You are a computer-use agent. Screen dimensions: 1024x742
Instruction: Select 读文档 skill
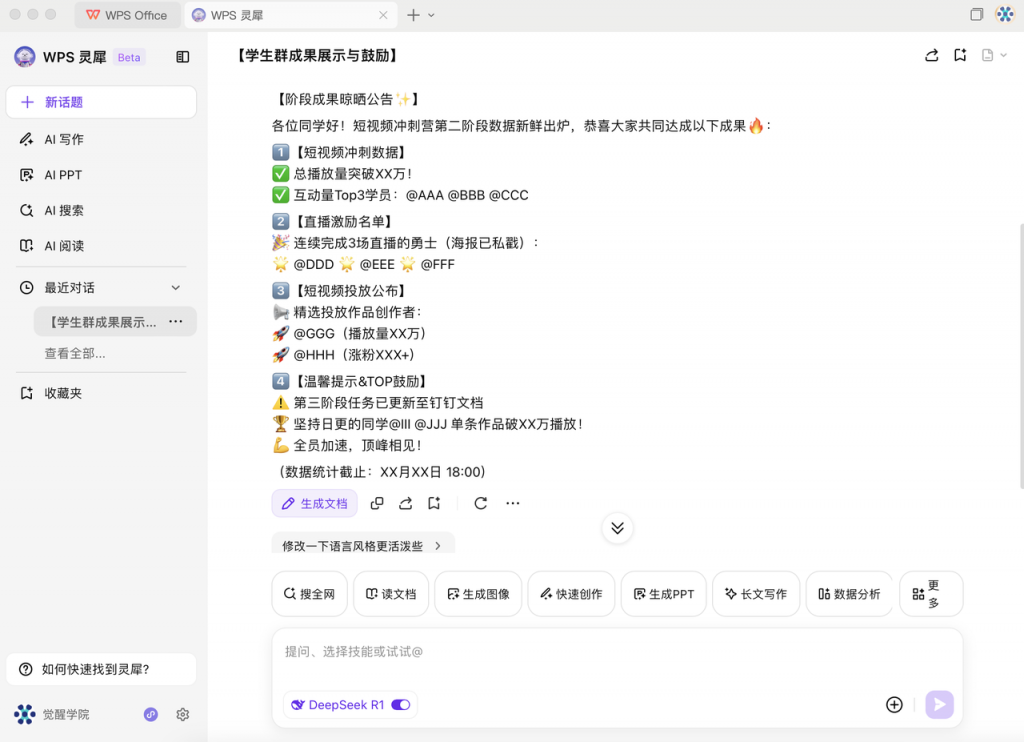pyautogui.click(x=391, y=594)
